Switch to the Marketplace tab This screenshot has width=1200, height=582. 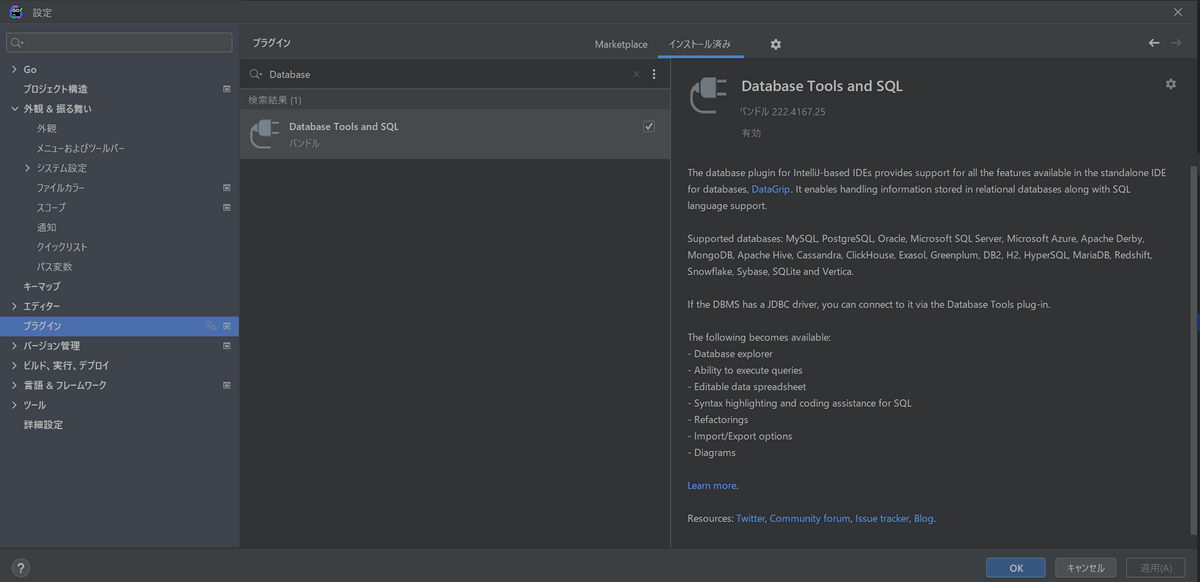point(621,44)
